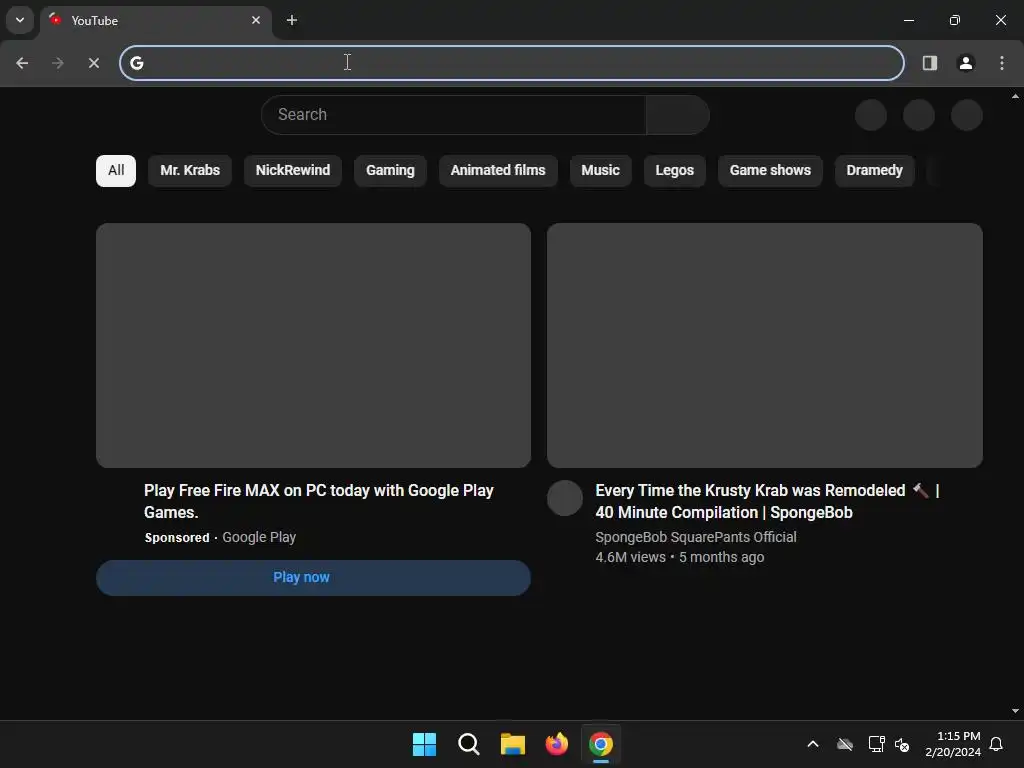Open the Chrome profile menu

pyautogui.click(x=965, y=63)
